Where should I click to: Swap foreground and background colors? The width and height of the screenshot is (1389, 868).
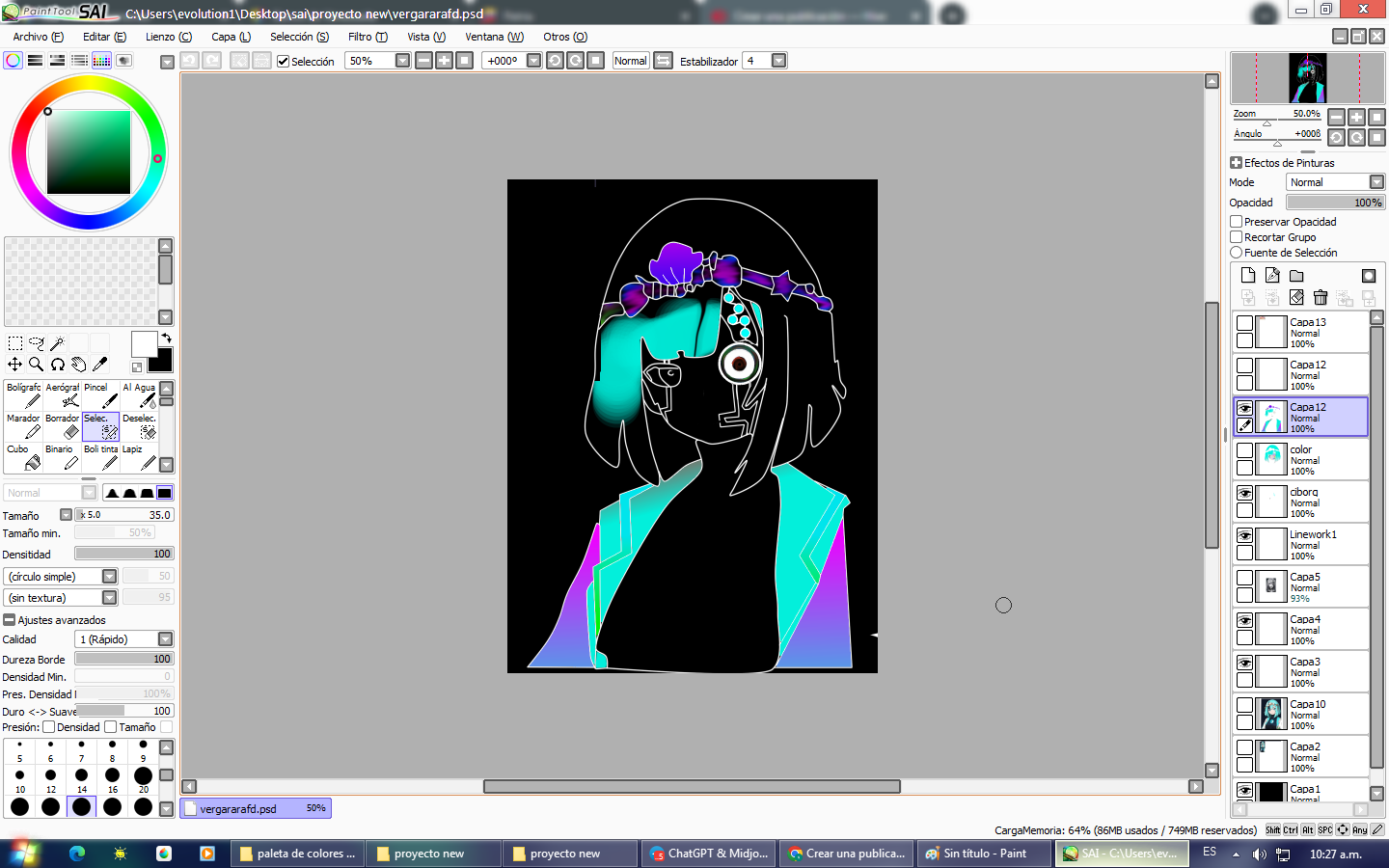[x=167, y=338]
